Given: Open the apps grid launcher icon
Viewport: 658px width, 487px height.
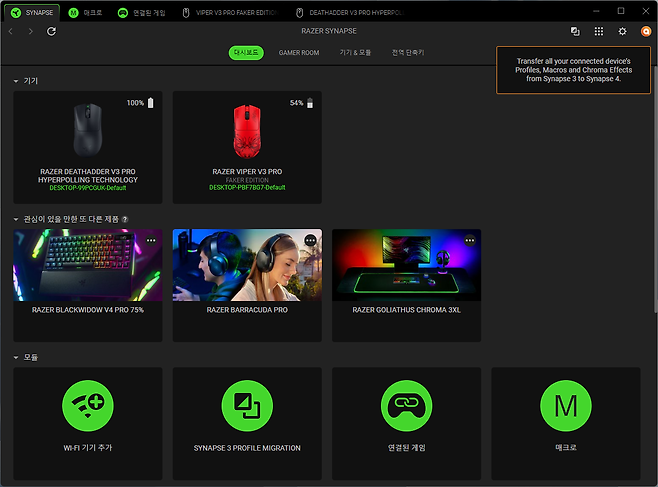Looking at the screenshot, I should pos(599,32).
